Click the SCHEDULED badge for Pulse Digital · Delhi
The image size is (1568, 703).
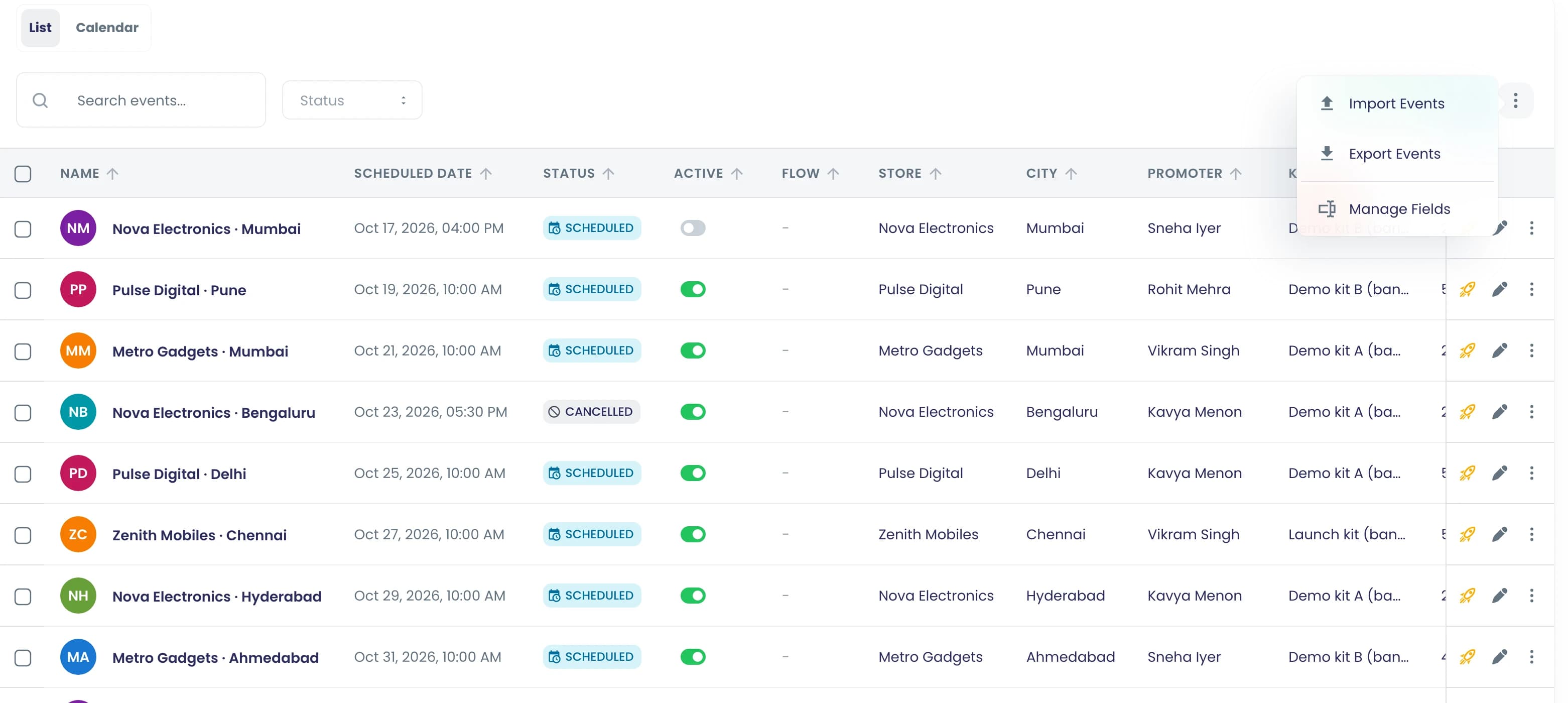(x=592, y=474)
